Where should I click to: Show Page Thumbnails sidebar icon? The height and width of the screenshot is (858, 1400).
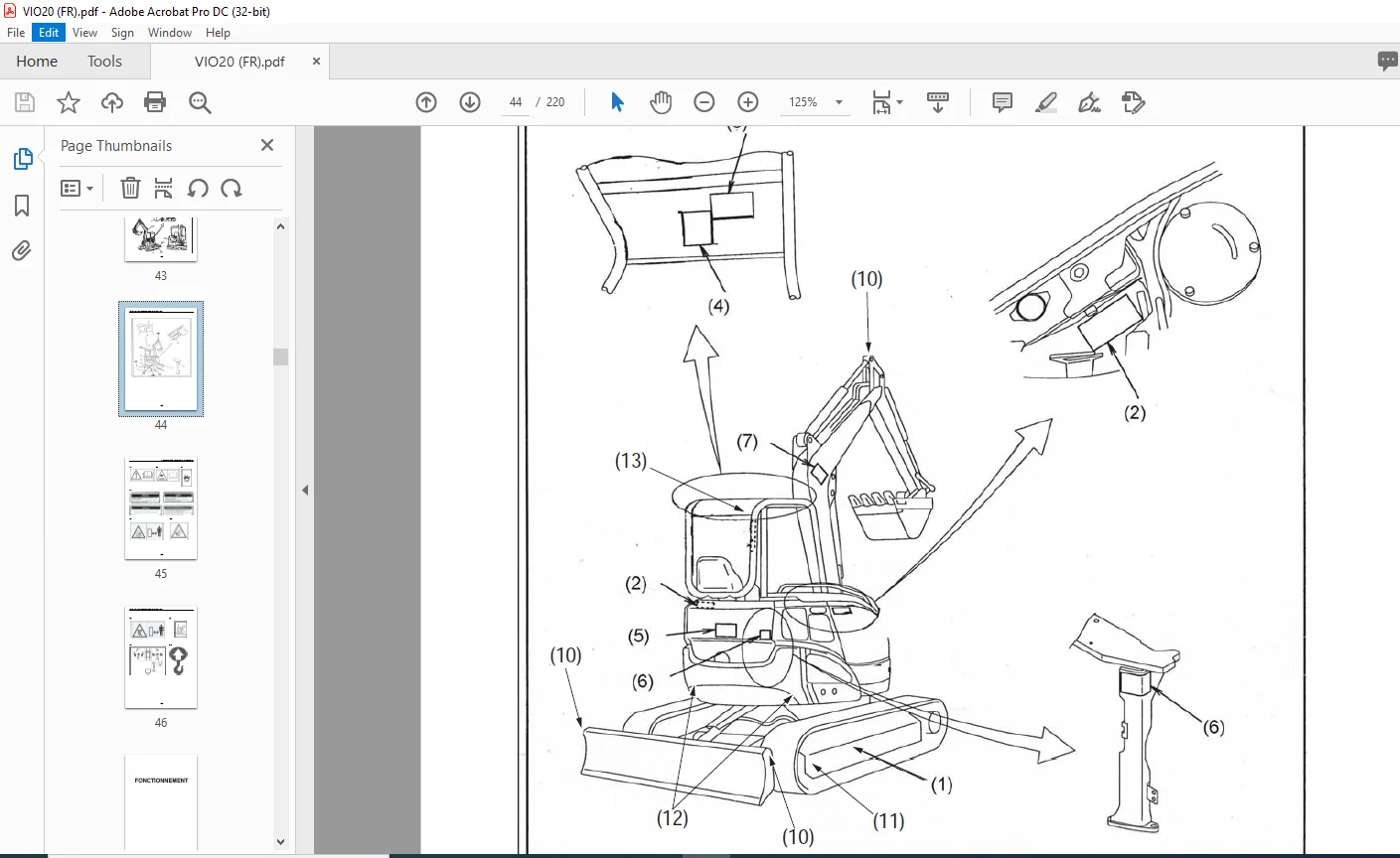point(22,159)
